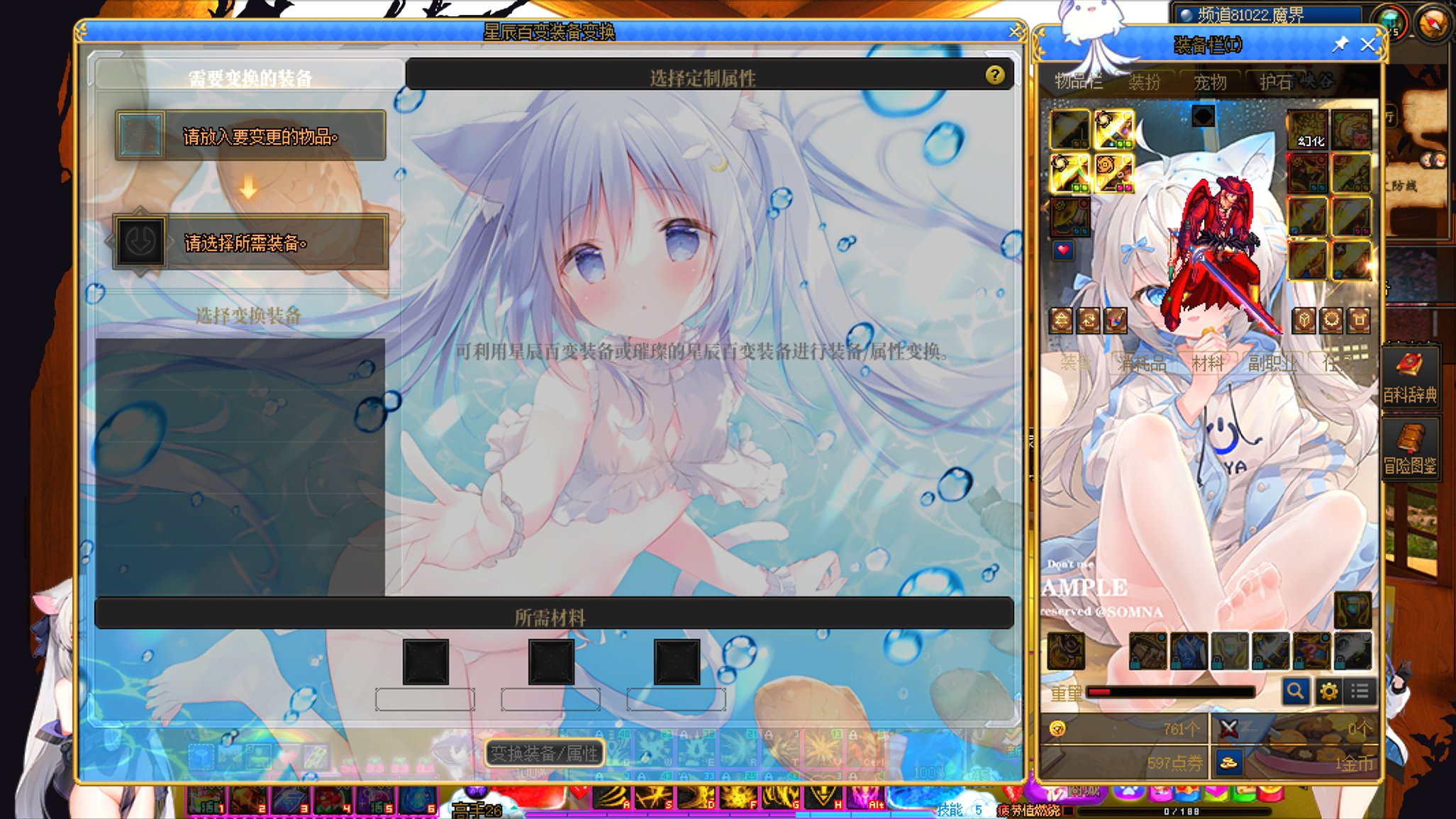
Task: Open the 百科辞典 book button
Action: (1410, 377)
